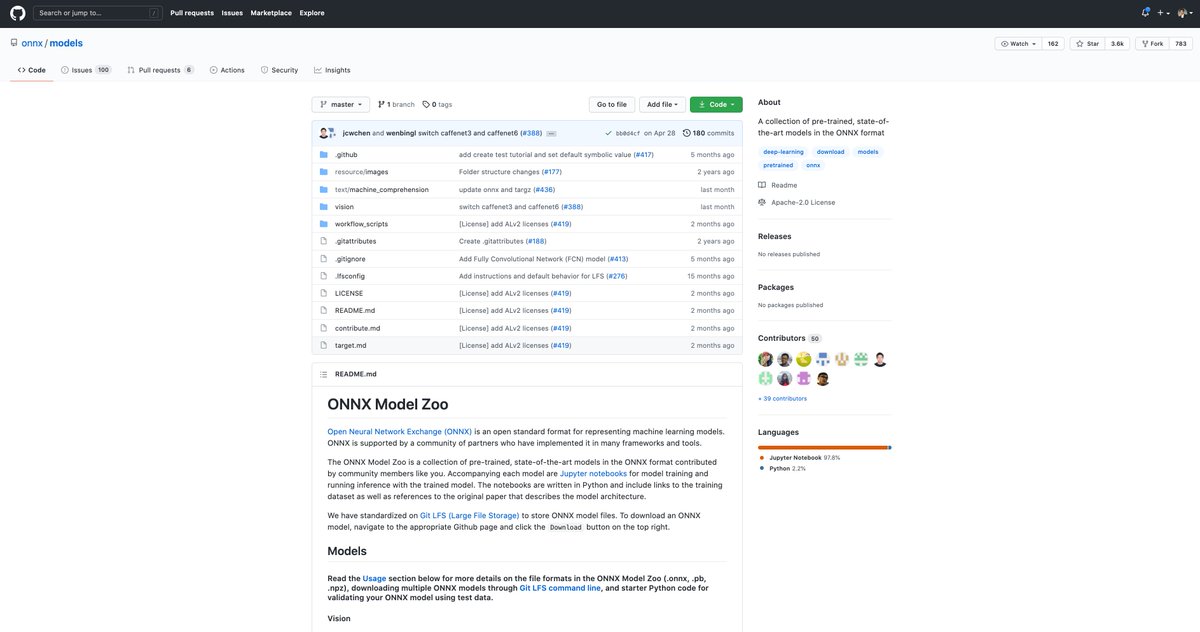The width and height of the screenshot is (1200, 632).
Task: Select the Code tab
Action: click(x=32, y=70)
